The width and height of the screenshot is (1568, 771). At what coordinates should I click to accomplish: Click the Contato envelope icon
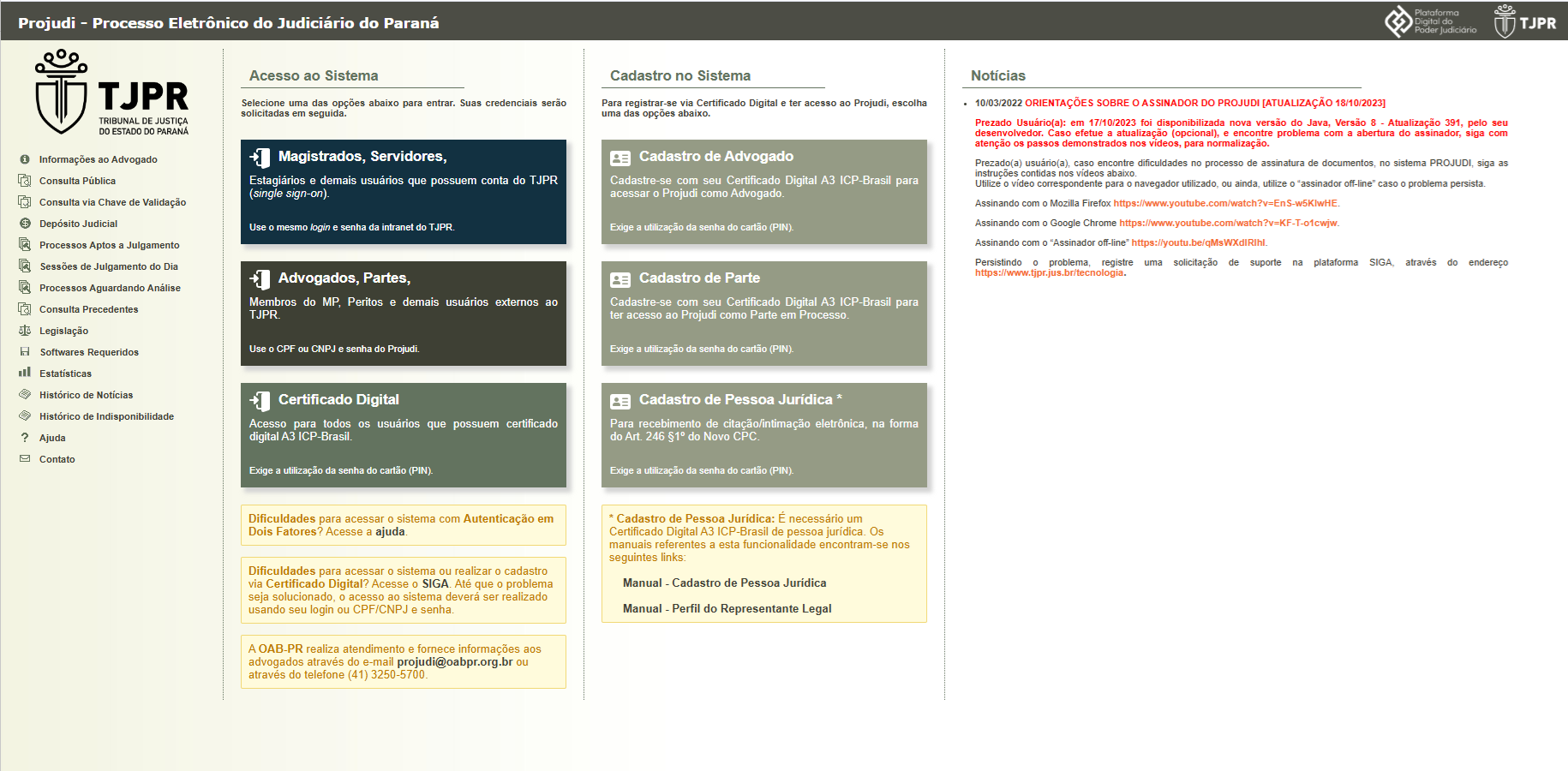(x=25, y=459)
